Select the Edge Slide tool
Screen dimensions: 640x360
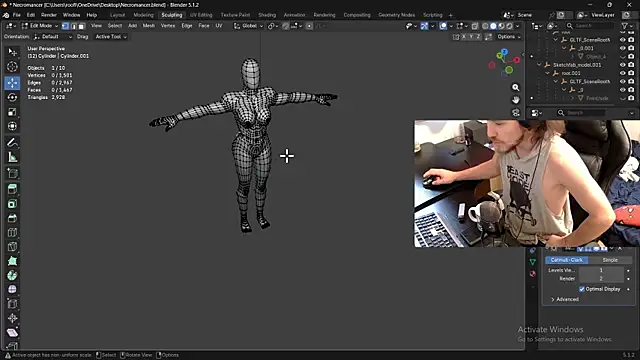tap(12, 304)
